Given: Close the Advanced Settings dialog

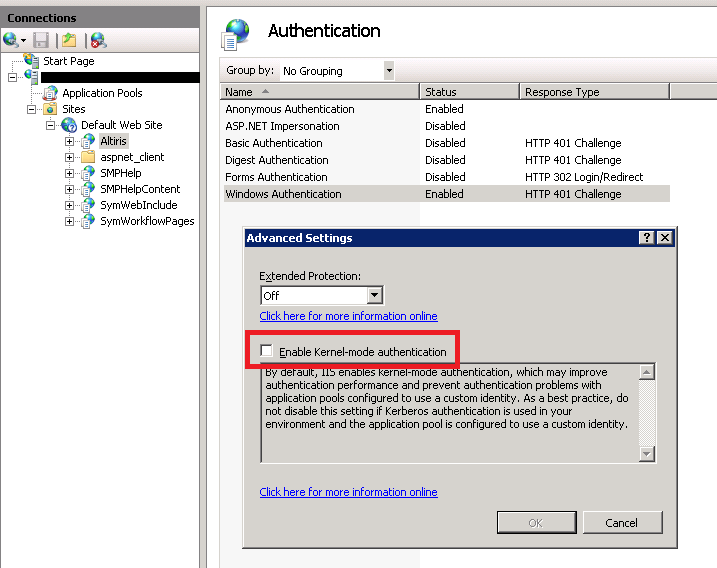Looking at the screenshot, I should click(x=665, y=237).
